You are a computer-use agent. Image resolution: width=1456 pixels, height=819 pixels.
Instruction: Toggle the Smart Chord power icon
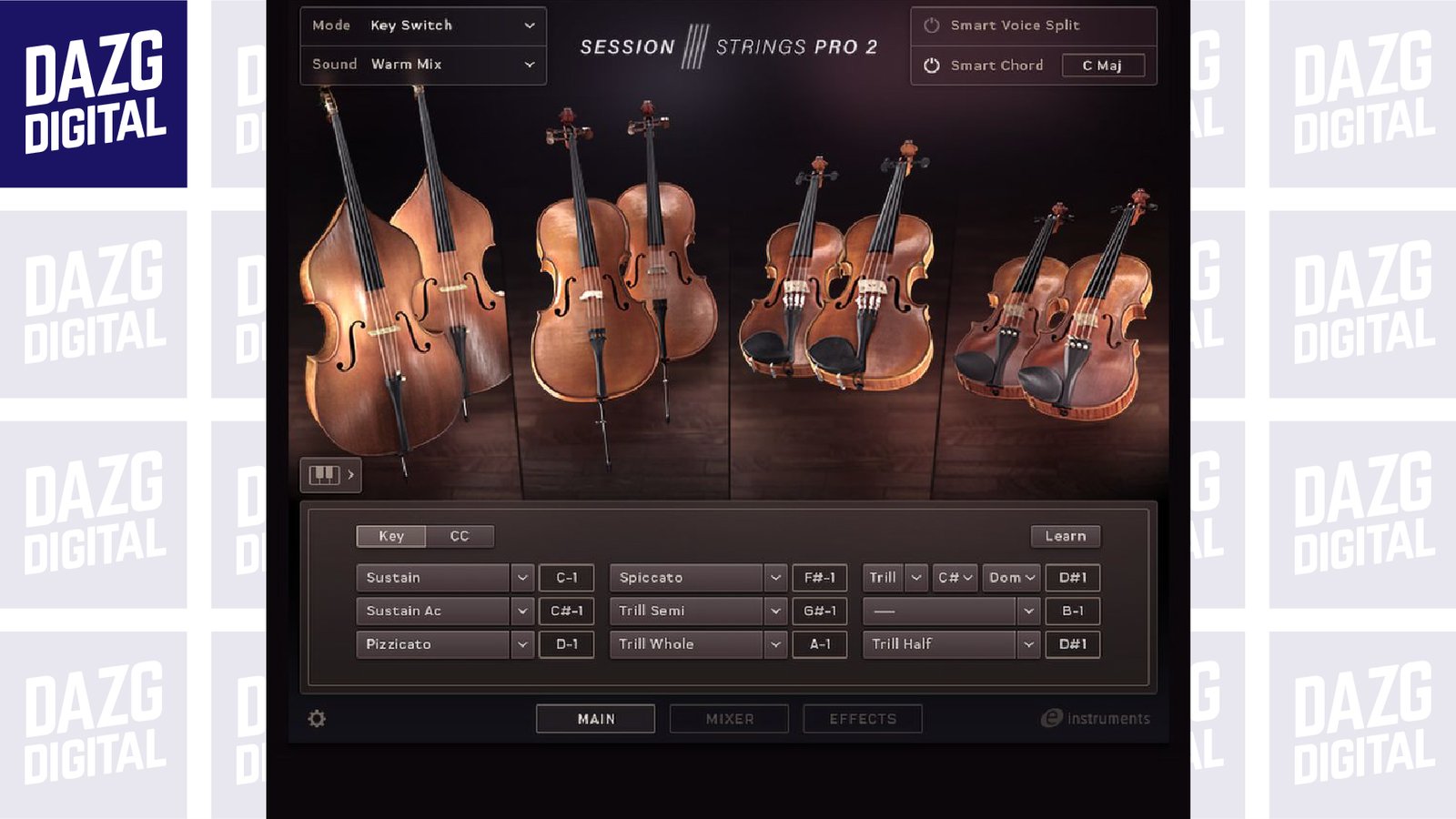pos(932,66)
